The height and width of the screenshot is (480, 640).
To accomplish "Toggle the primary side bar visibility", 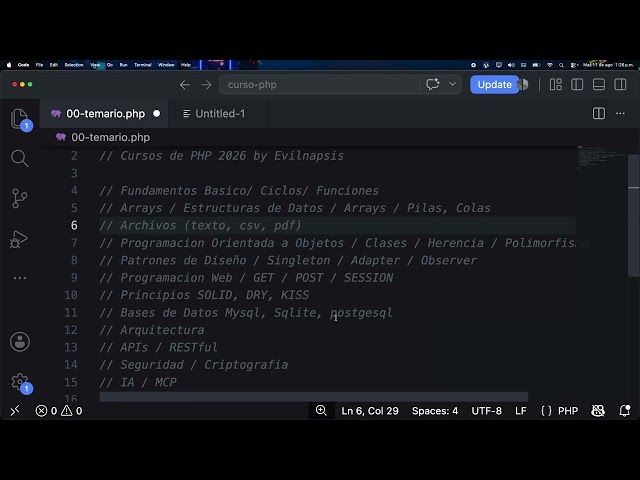I will (x=577, y=84).
